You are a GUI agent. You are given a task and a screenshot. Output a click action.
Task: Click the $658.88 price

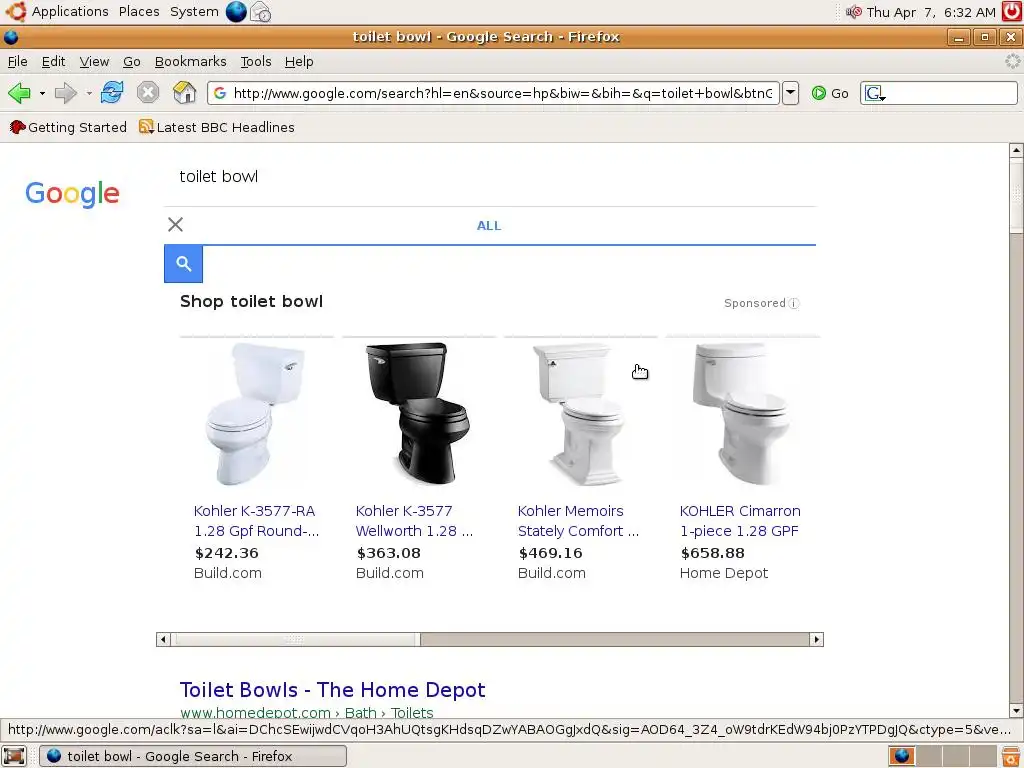(x=712, y=552)
